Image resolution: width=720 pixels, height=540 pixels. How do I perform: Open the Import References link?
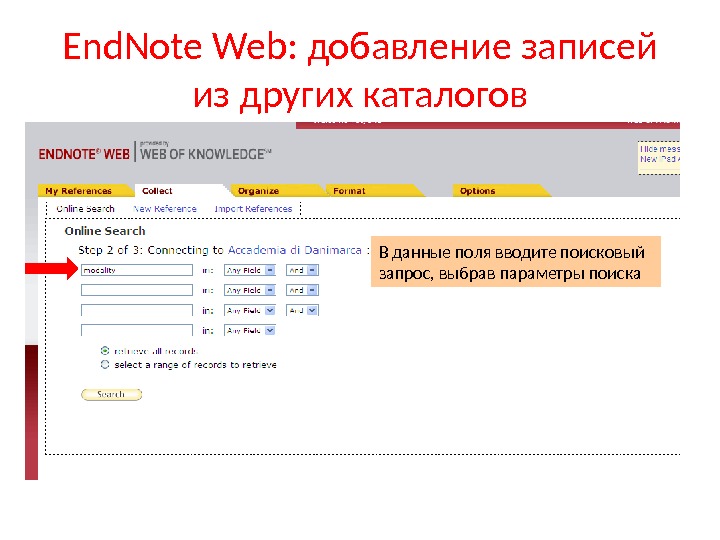[253, 208]
